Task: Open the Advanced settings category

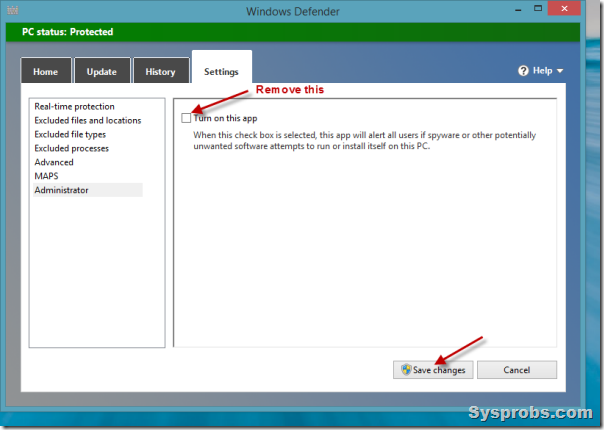Action: tap(54, 162)
